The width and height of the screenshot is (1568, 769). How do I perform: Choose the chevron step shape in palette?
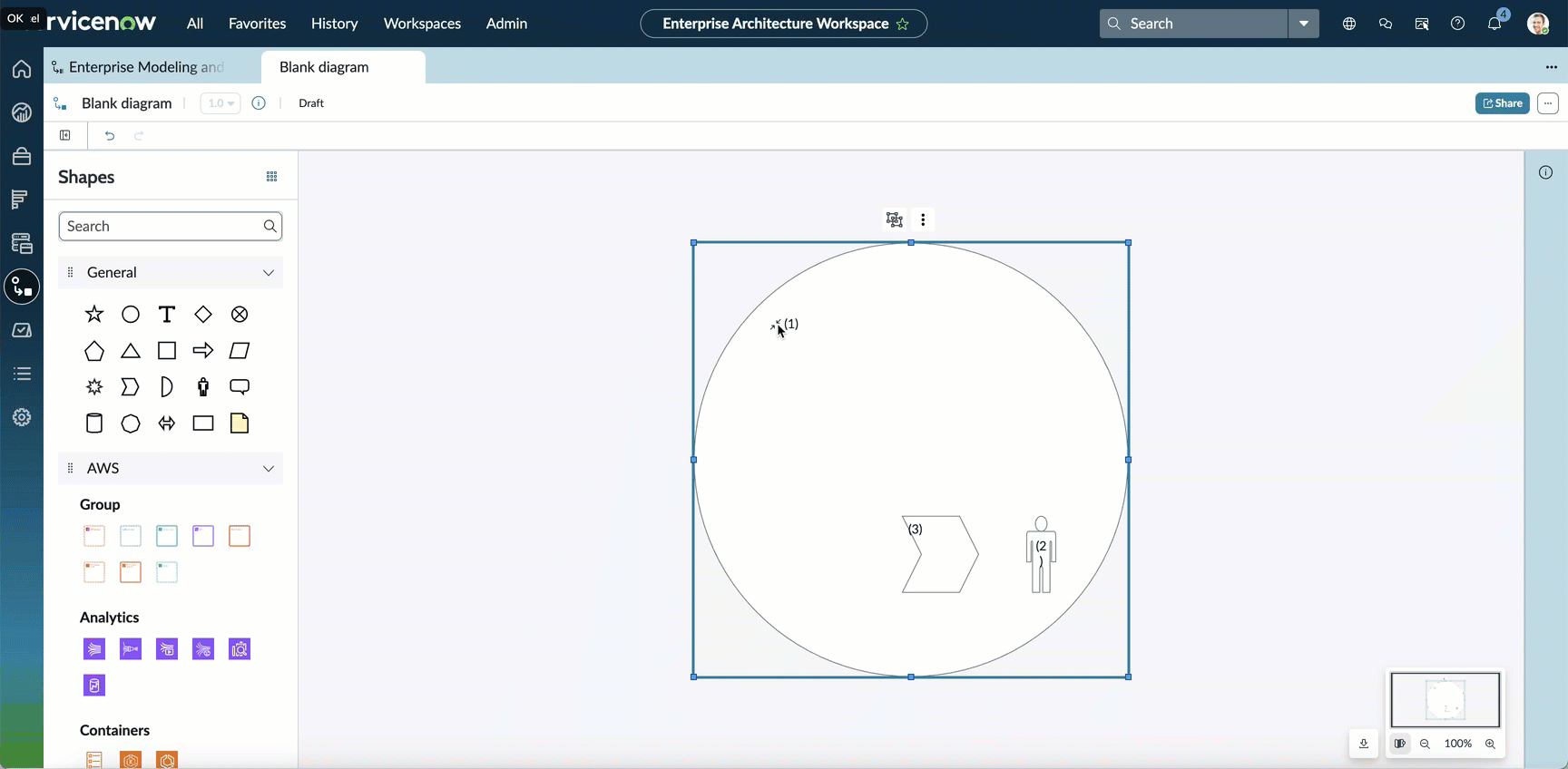[131, 387]
